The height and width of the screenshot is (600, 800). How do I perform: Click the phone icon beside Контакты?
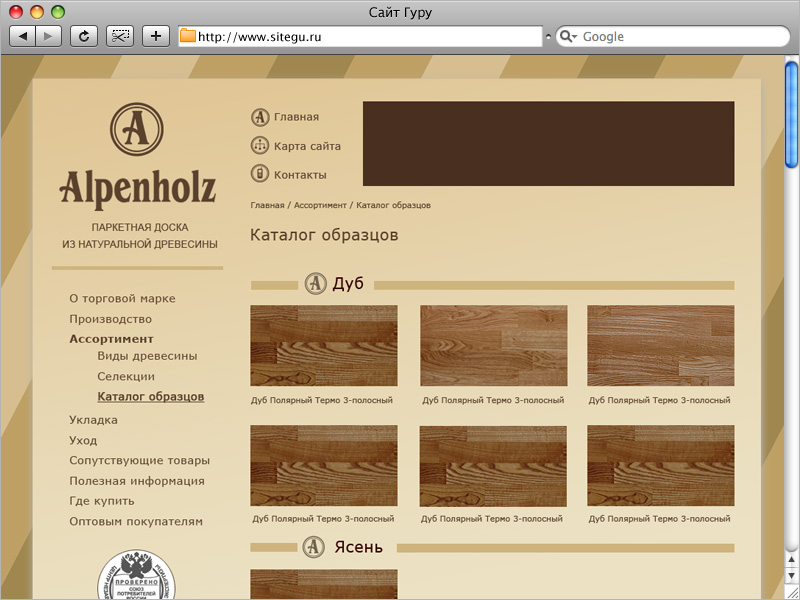(260, 174)
